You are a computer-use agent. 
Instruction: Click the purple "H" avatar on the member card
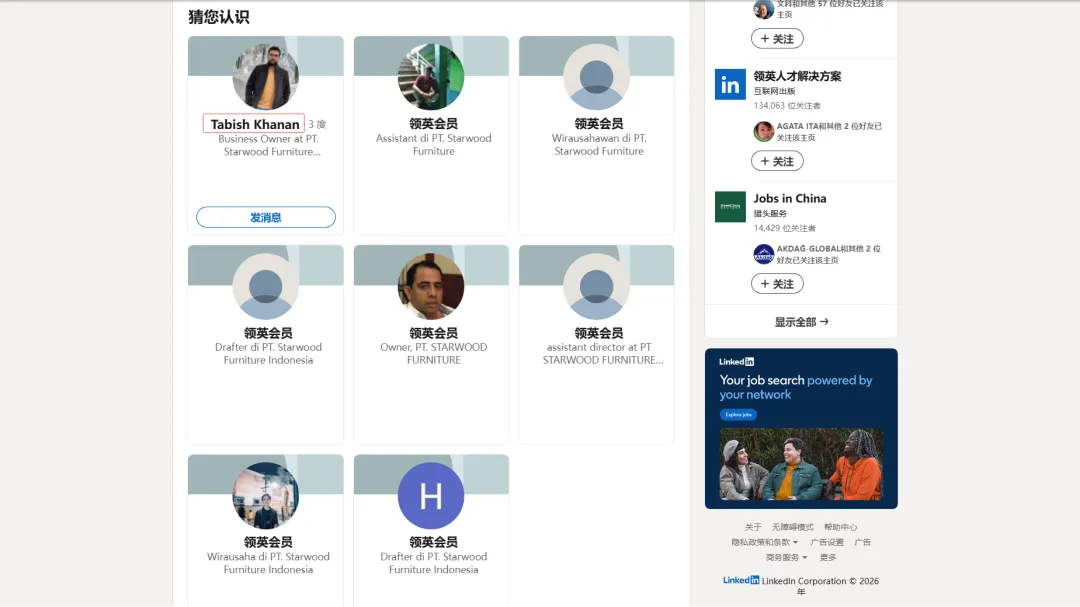pos(431,494)
